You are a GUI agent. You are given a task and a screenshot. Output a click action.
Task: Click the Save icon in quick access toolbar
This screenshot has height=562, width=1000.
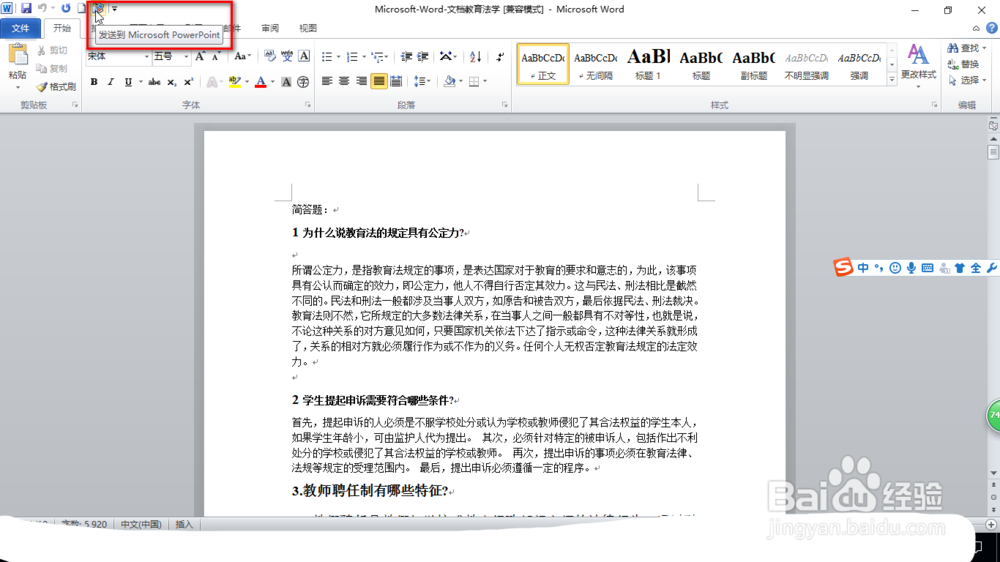26,8
